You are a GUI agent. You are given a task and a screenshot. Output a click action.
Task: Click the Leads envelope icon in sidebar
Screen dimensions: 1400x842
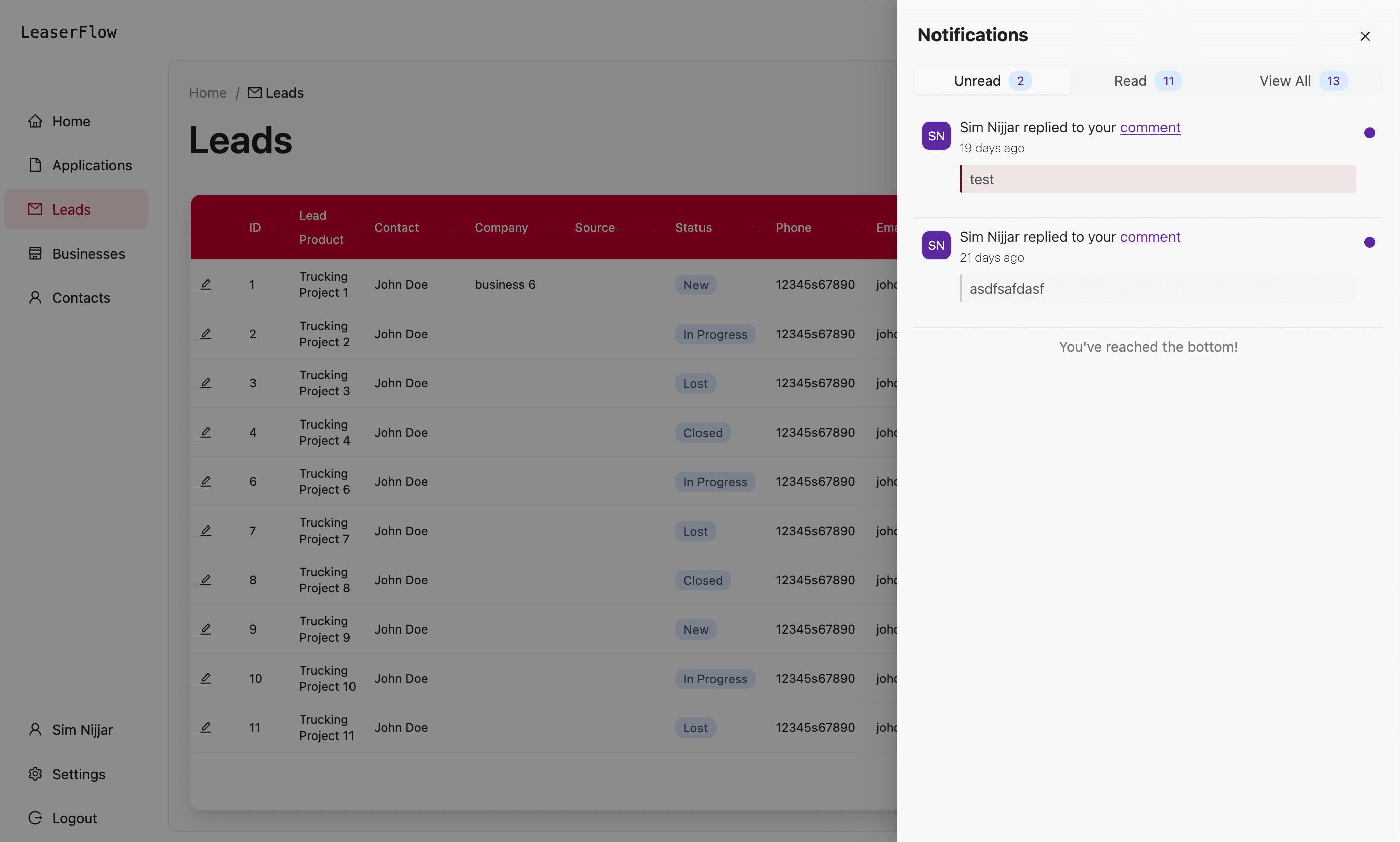35,209
